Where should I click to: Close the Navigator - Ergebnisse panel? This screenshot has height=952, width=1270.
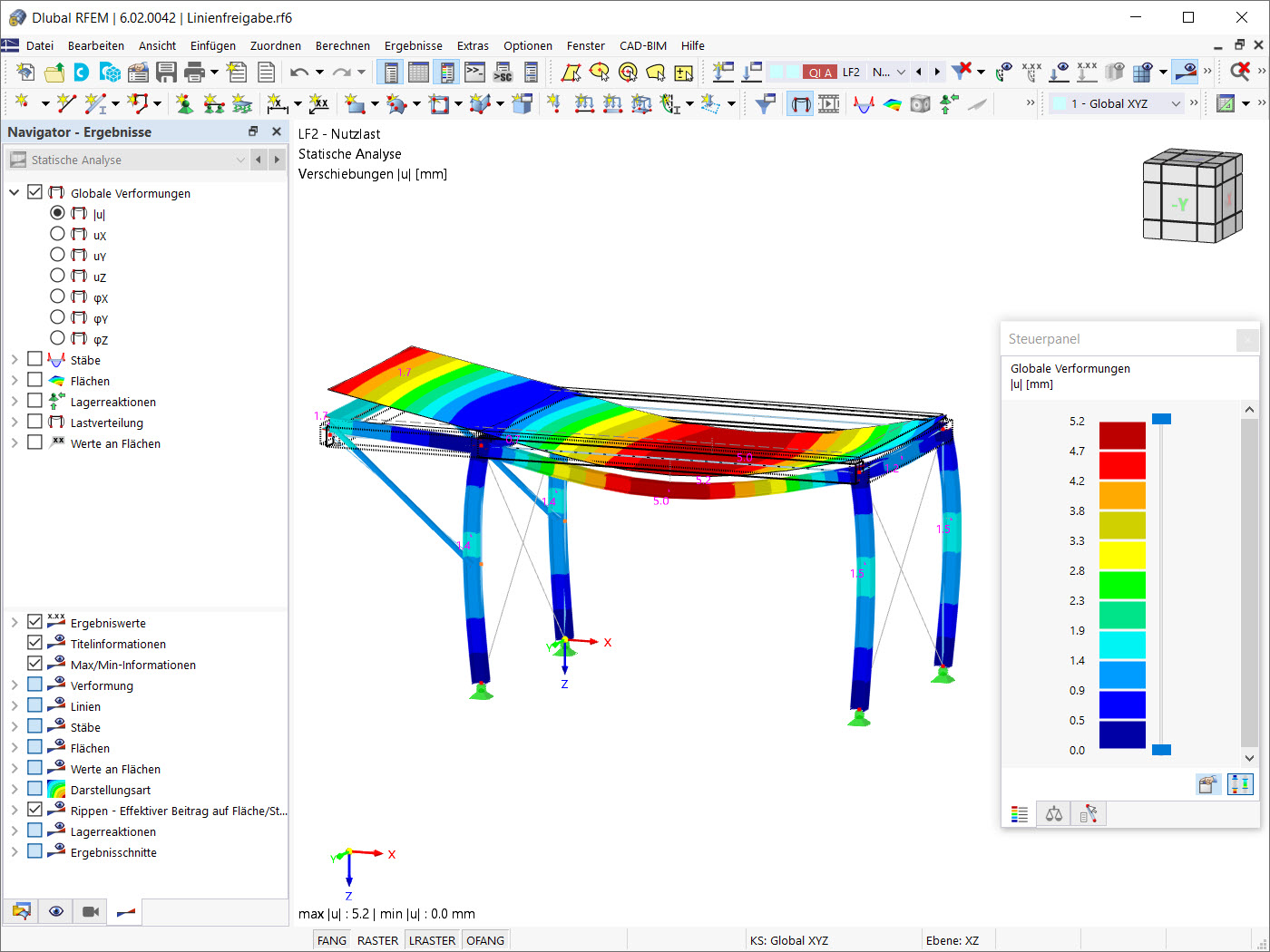(x=277, y=131)
